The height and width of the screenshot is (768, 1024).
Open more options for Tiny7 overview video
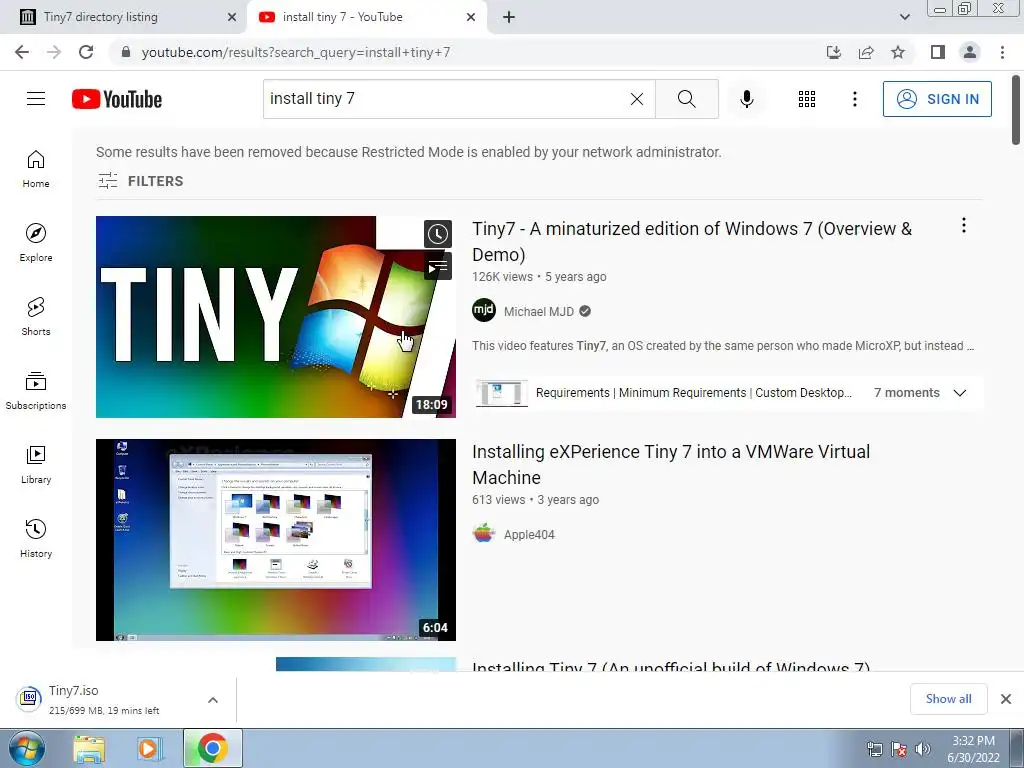click(963, 225)
